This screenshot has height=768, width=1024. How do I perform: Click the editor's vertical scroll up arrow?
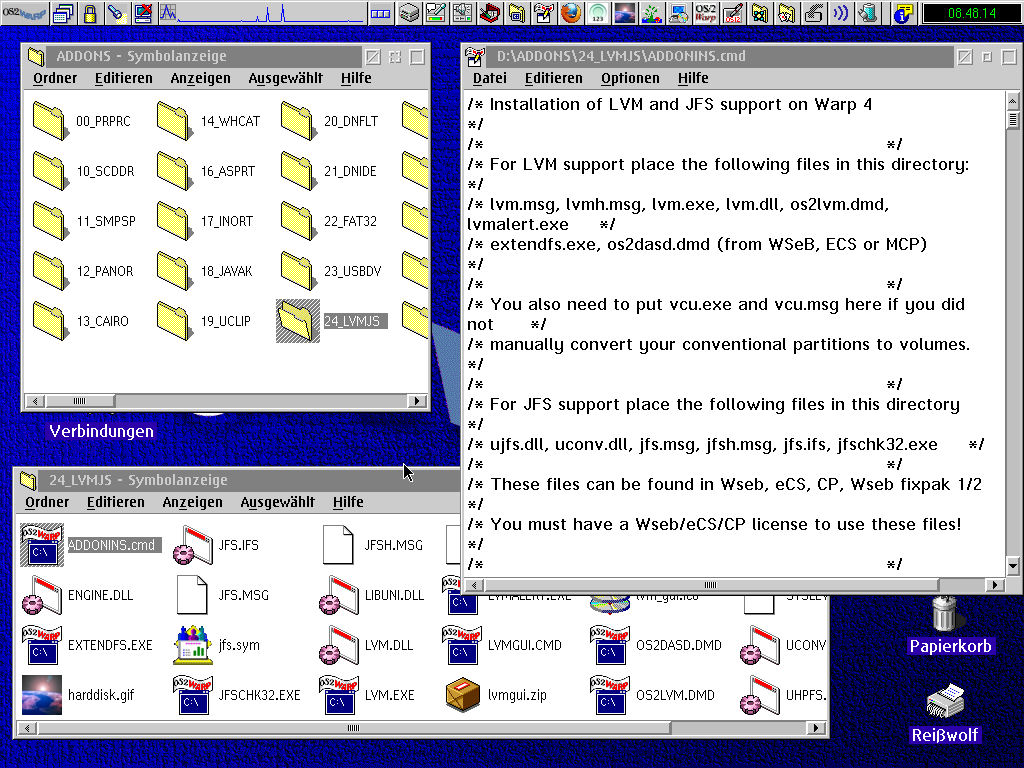click(1013, 101)
